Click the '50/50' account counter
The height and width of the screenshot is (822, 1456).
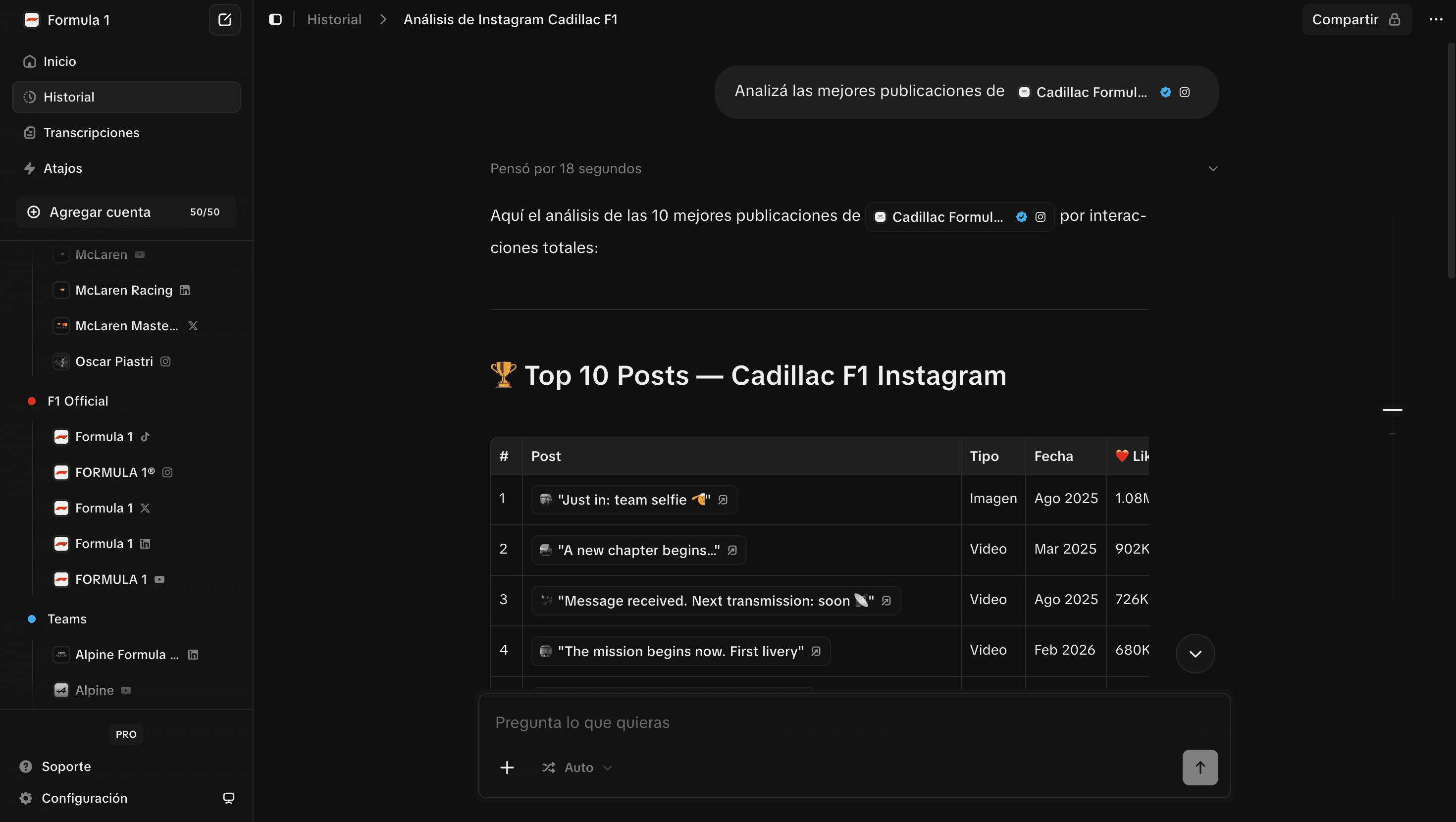[205, 212]
